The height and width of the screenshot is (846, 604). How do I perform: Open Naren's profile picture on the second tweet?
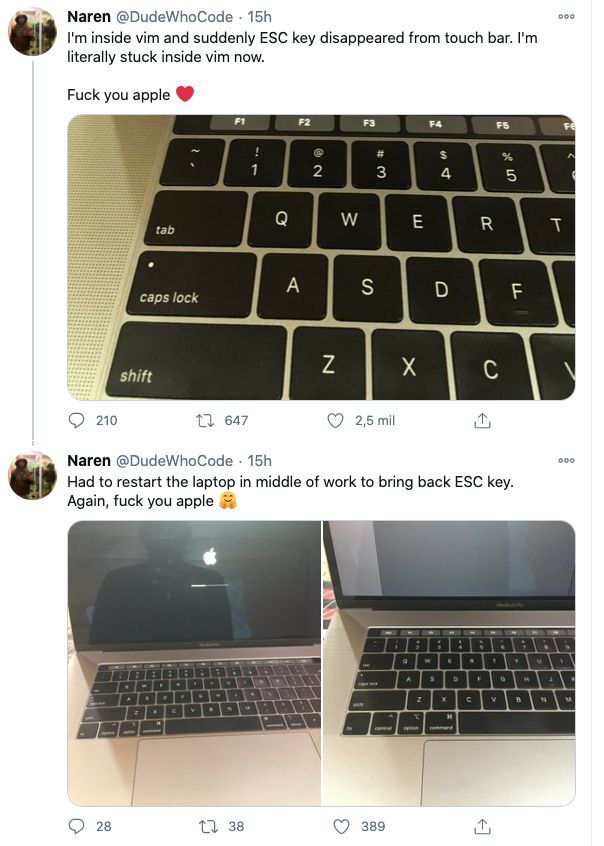tap(33, 476)
